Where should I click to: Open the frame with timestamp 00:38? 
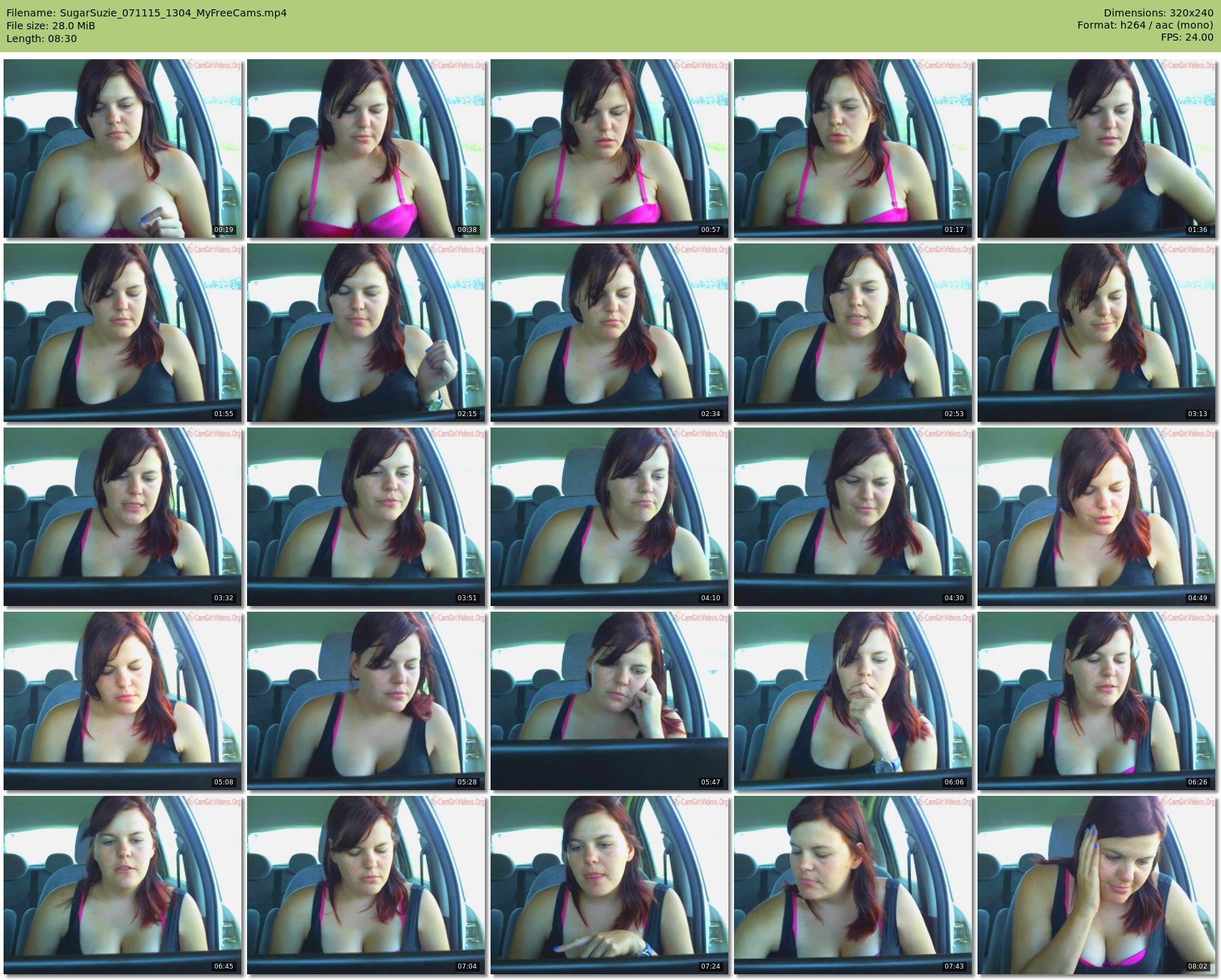coord(366,148)
